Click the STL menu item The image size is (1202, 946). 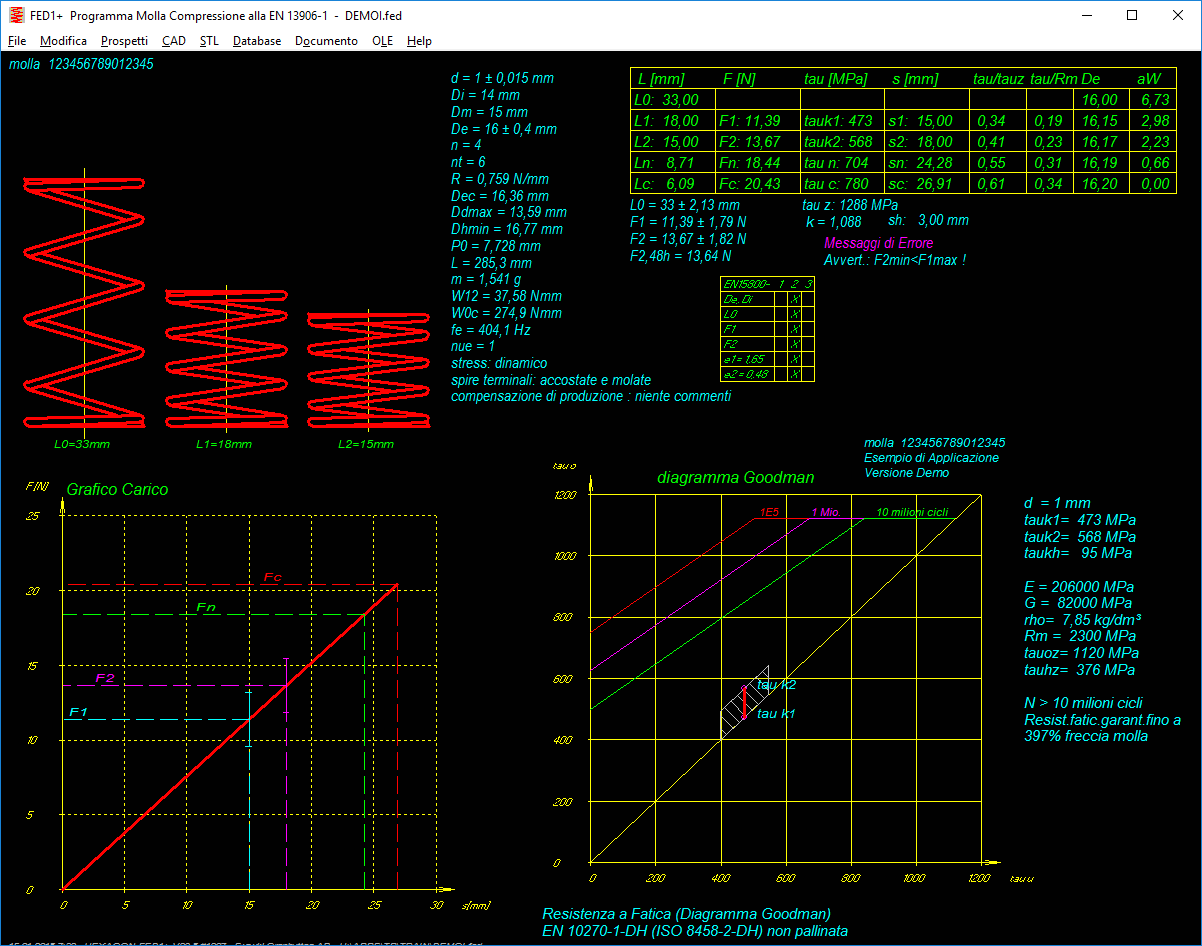click(x=209, y=41)
